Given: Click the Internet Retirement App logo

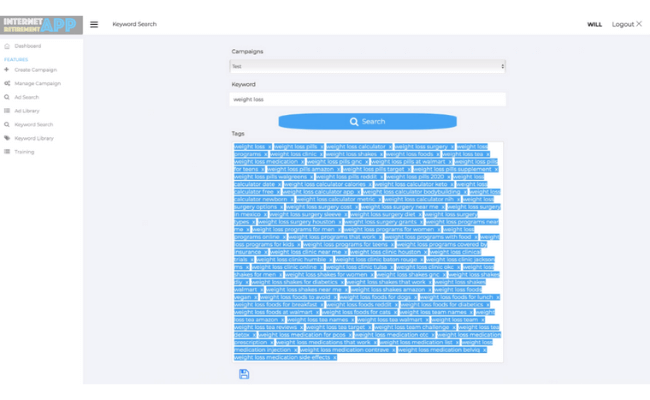Looking at the screenshot, I should pyautogui.click(x=41, y=25).
